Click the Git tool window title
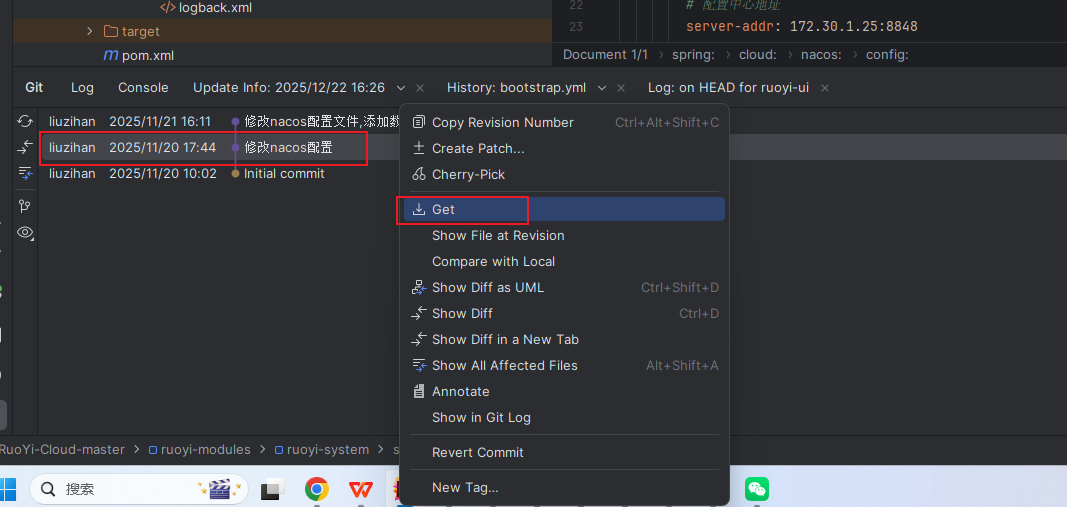This screenshot has width=1067, height=507. [x=34, y=88]
